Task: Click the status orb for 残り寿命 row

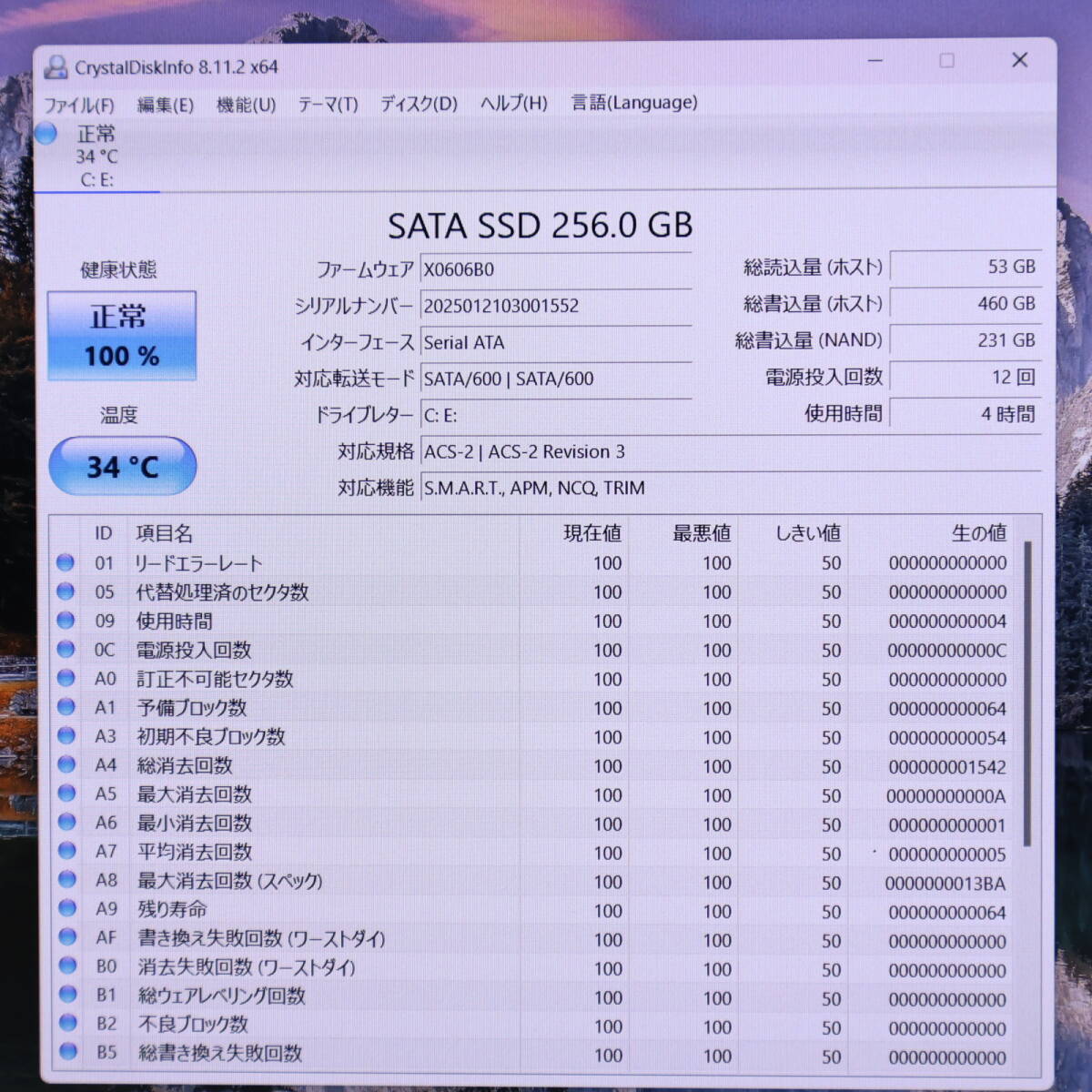Action: (66, 908)
